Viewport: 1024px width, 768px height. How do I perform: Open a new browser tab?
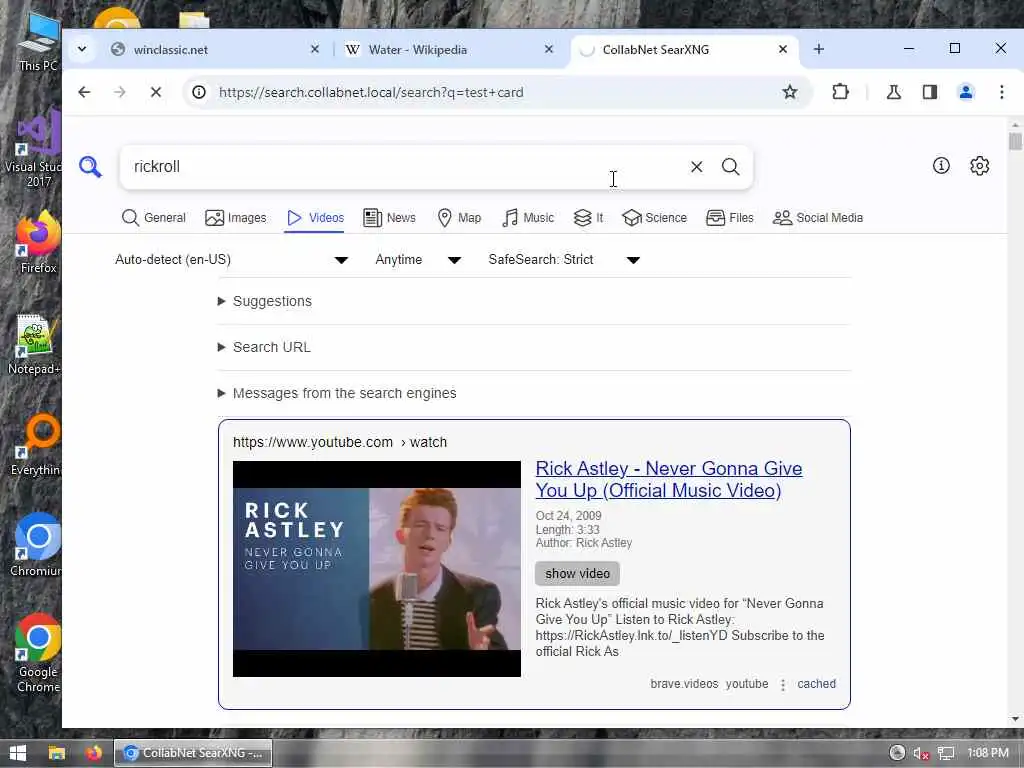pos(818,49)
